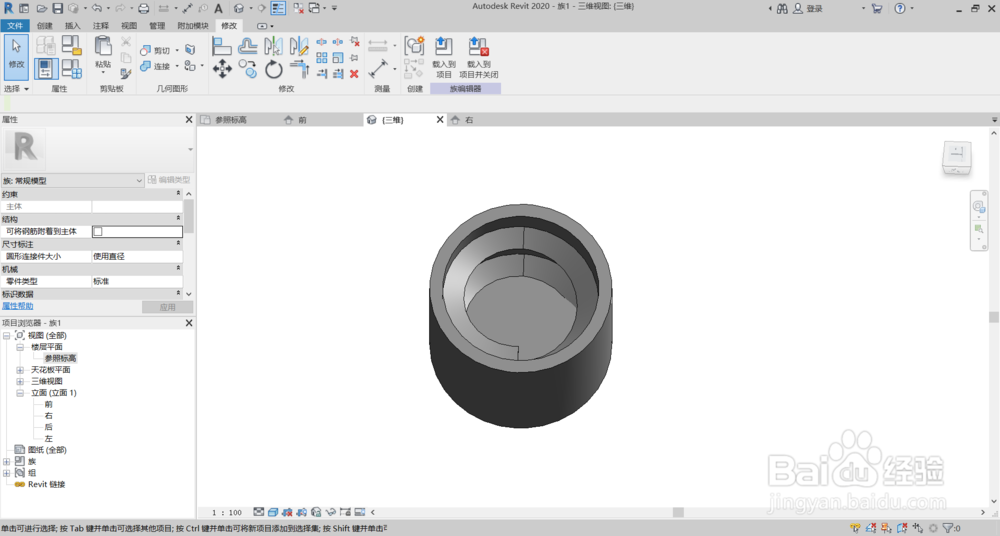
Task: Expand the Families (族) tree node
Action: click(6, 461)
